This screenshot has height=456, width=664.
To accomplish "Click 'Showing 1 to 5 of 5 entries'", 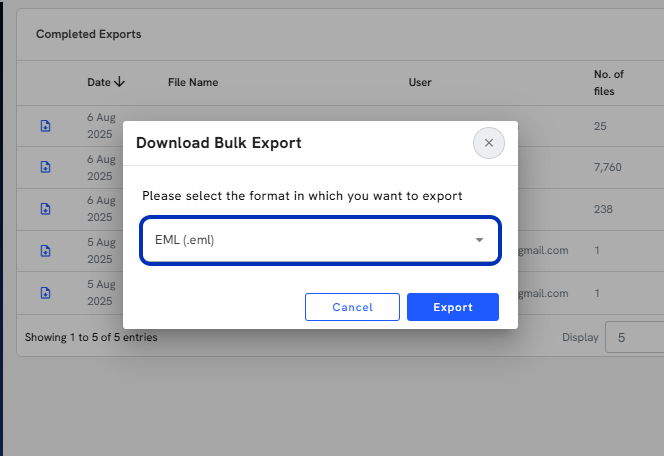I will 91,337.
